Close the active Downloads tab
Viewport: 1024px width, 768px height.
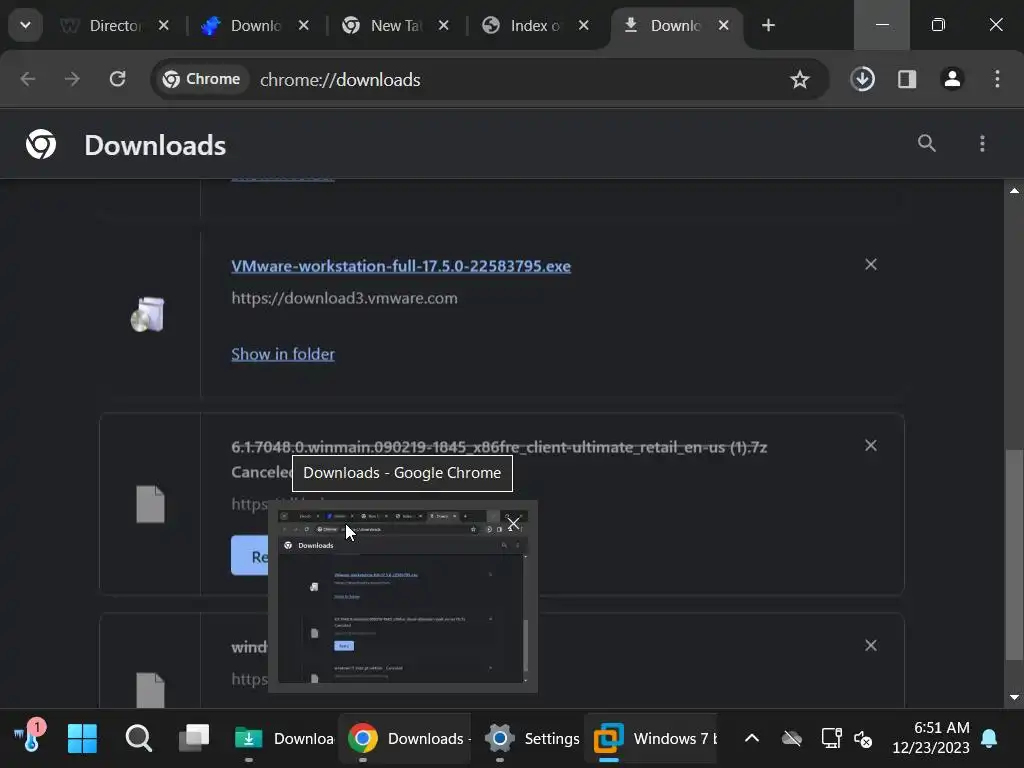pos(724,25)
